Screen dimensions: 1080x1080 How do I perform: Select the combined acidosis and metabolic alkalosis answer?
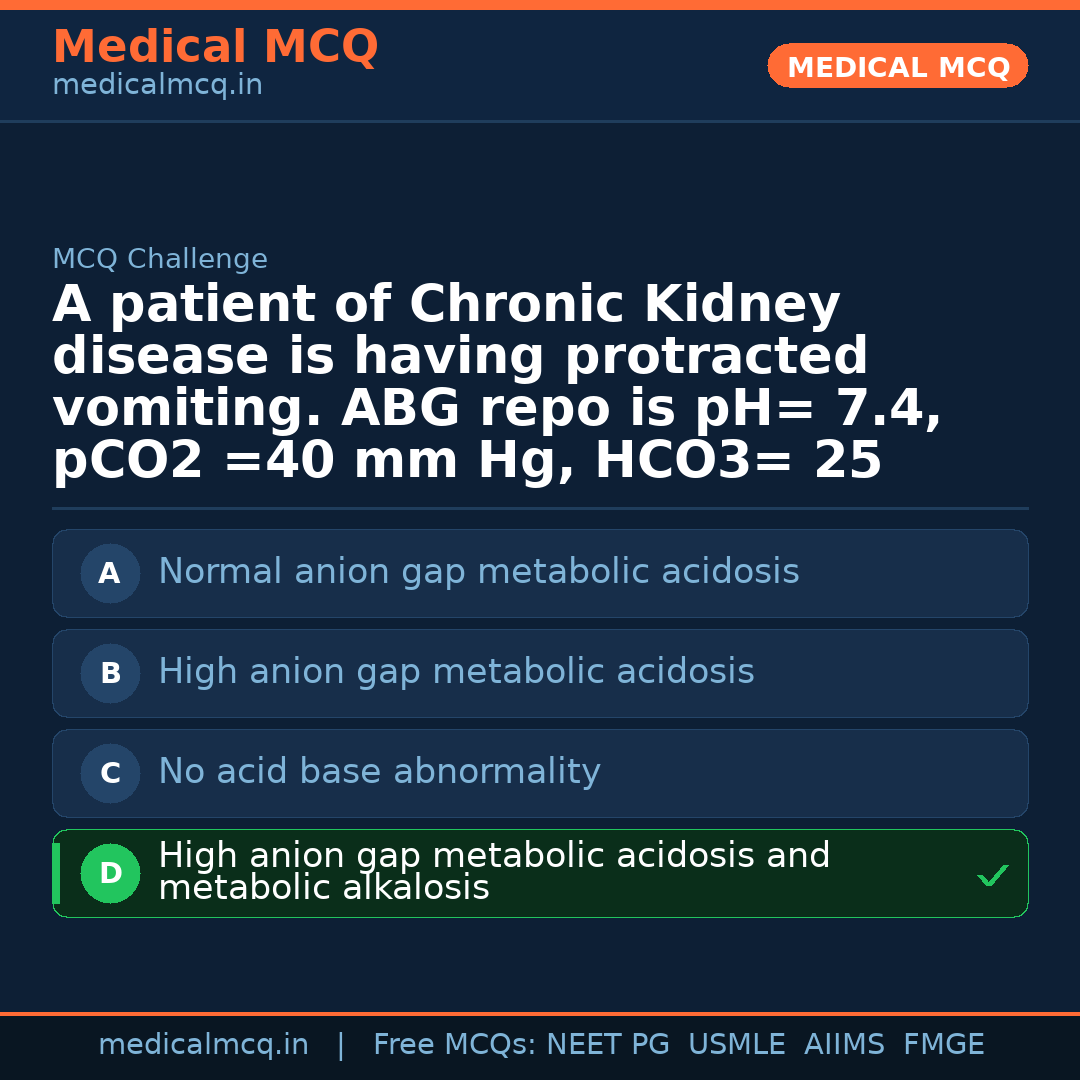[x=494, y=872]
